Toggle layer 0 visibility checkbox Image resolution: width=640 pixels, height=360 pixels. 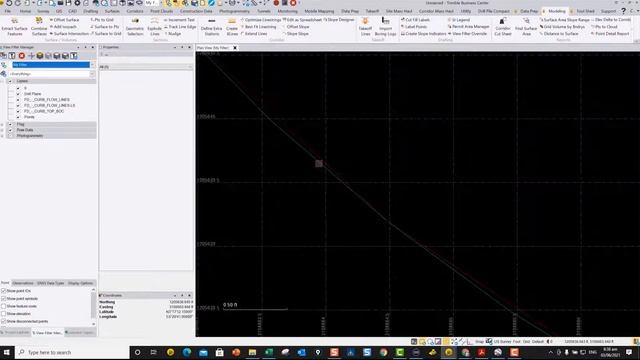(x=18, y=88)
